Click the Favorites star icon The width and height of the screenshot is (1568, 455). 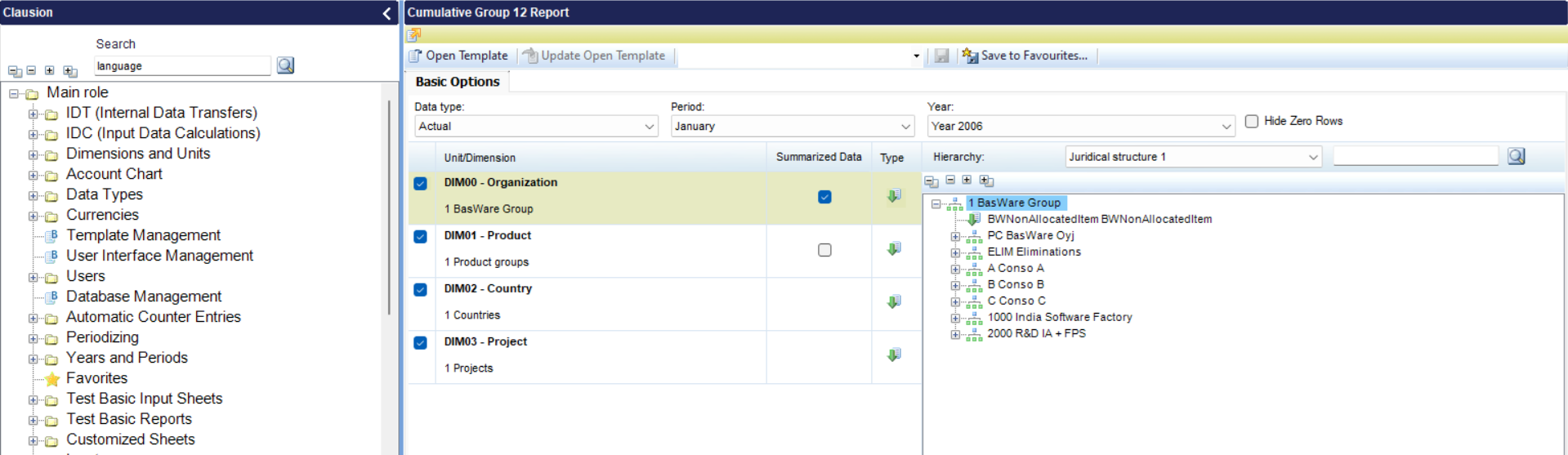pyautogui.click(x=52, y=379)
